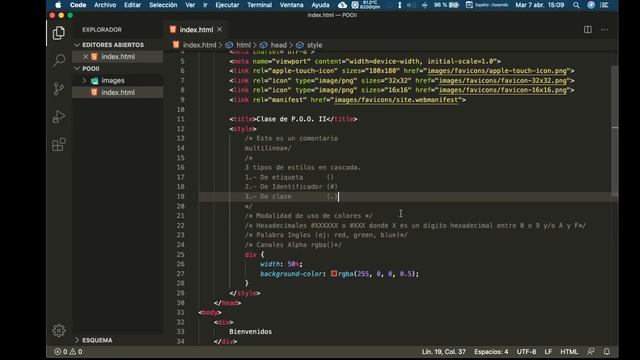Click the editor vertical scrollbar thumb
The image size is (640, 360).
coord(614,130)
